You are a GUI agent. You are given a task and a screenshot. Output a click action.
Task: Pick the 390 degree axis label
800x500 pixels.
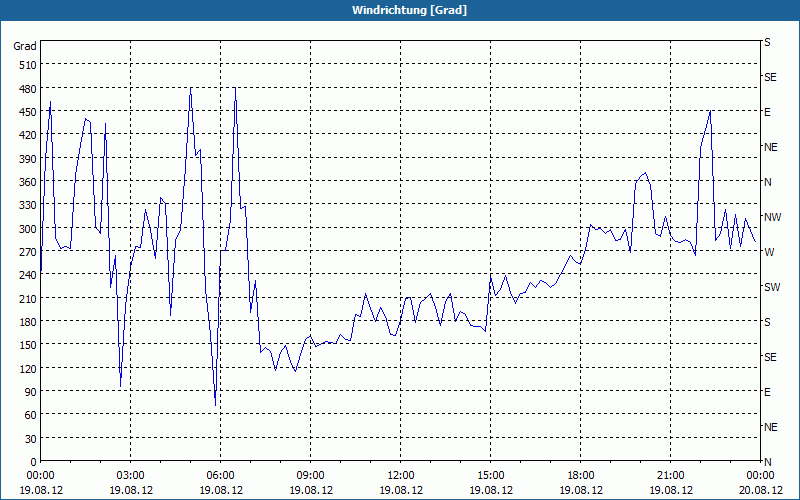click(28, 159)
